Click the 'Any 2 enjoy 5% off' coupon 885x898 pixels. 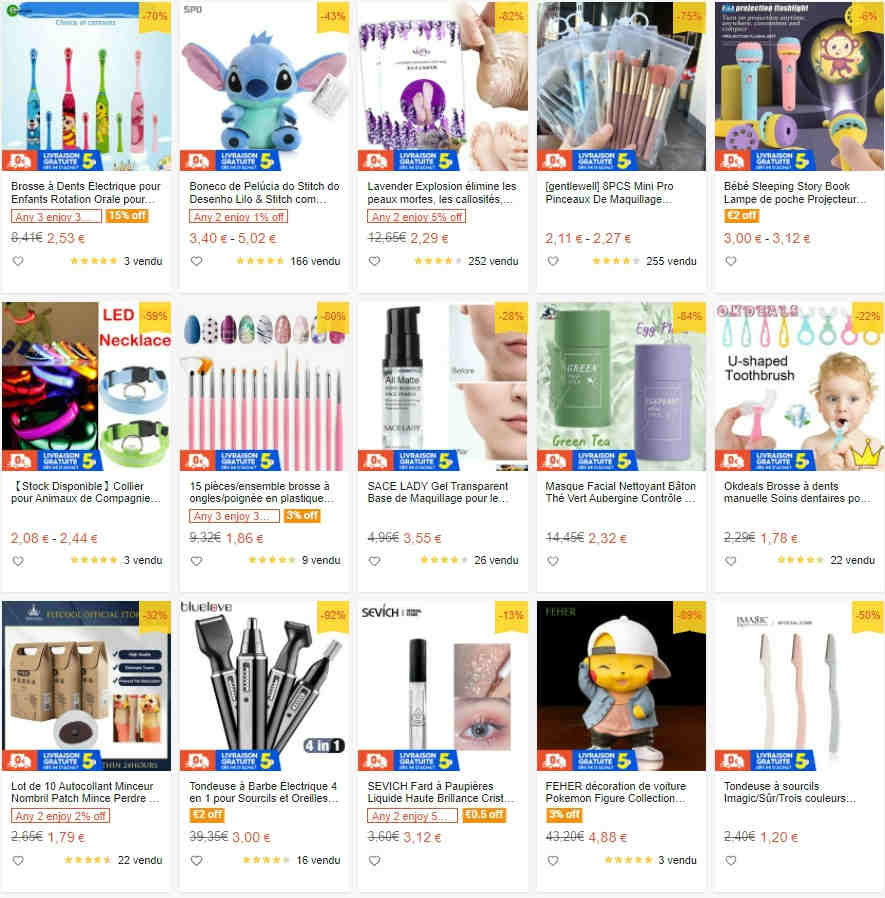pyautogui.click(x=416, y=217)
